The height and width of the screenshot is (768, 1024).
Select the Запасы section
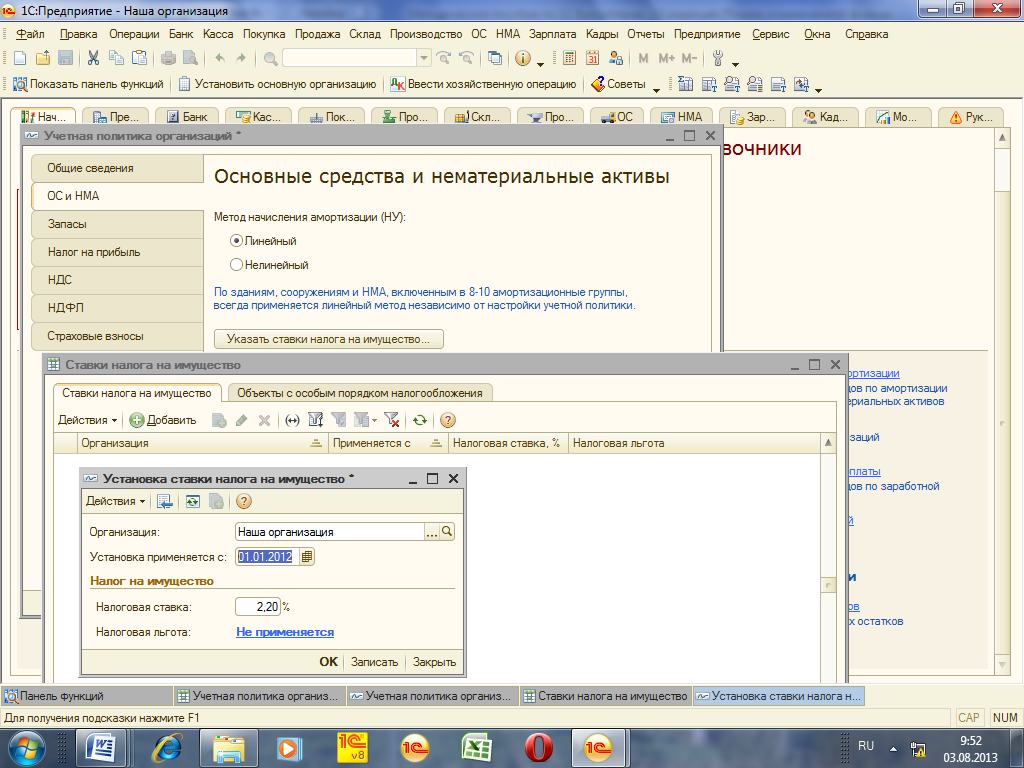click(x=117, y=224)
